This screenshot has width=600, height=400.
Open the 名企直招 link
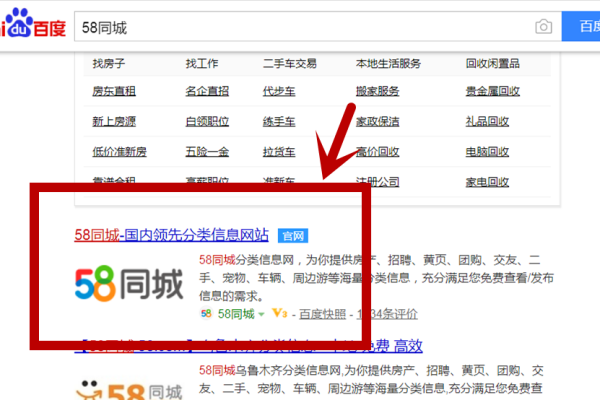click(207, 92)
